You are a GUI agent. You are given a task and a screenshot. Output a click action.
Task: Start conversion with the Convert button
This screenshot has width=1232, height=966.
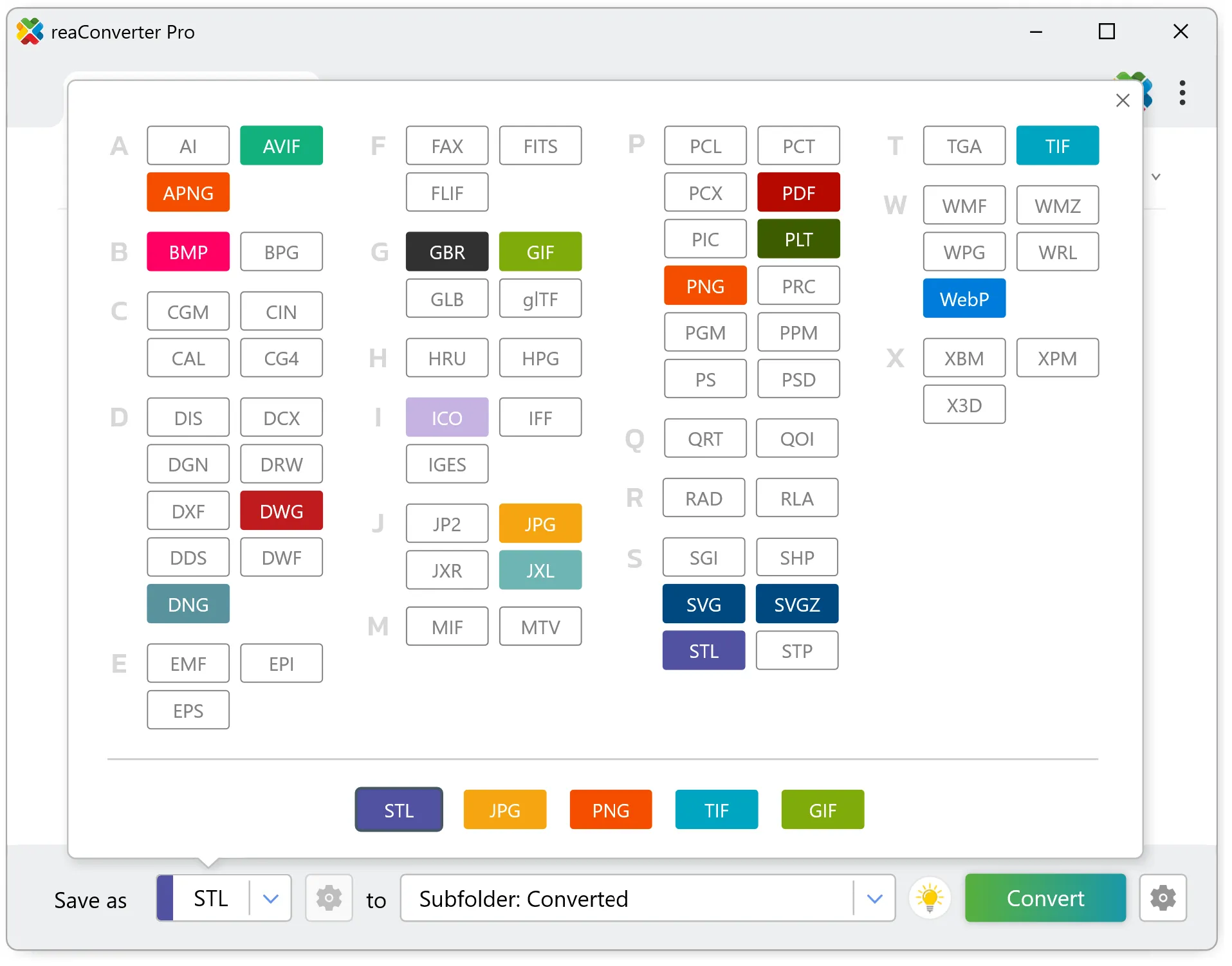tap(1045, 898)
